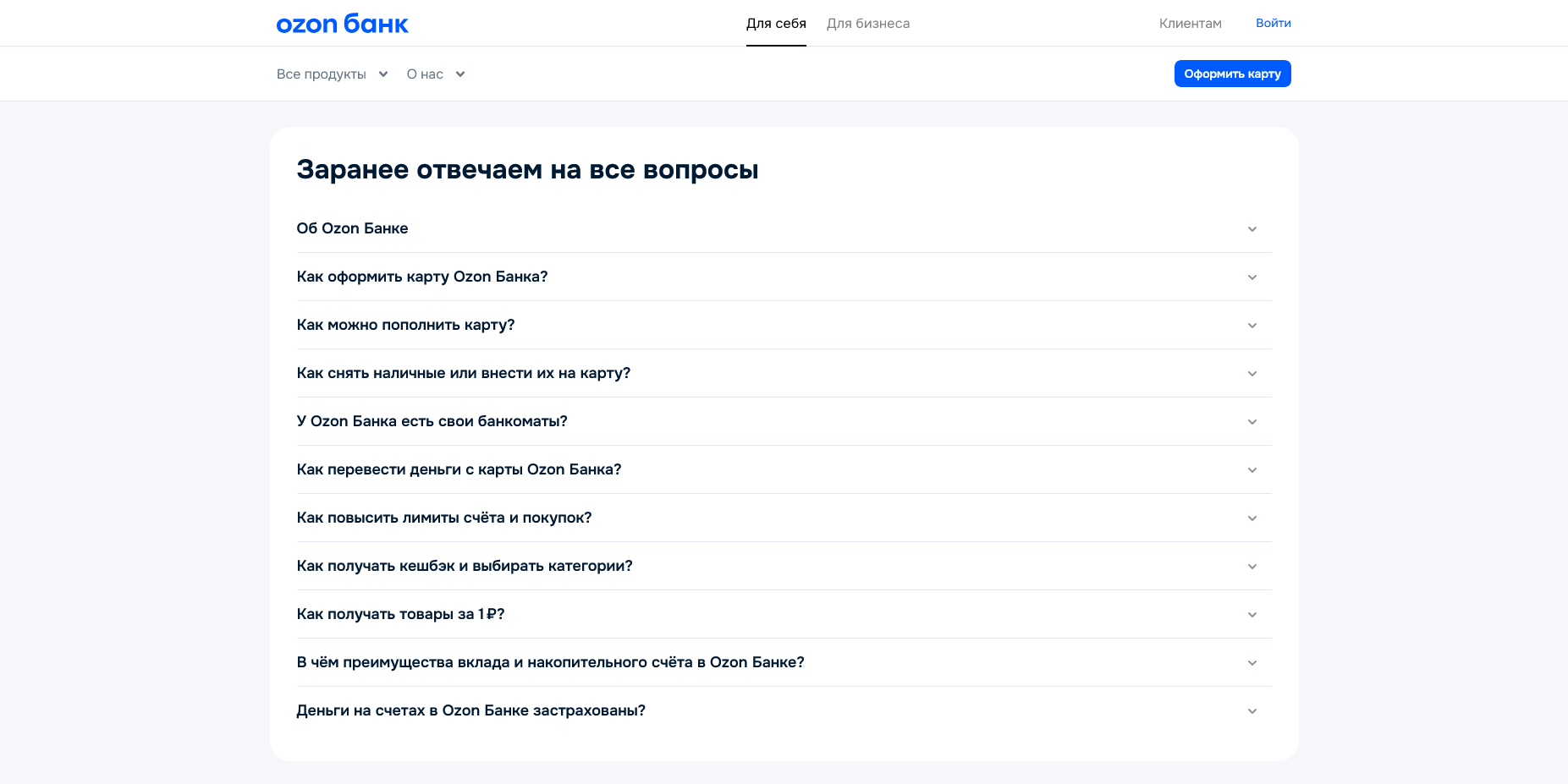Open the Клиентам link

(x=1190, y=24)
